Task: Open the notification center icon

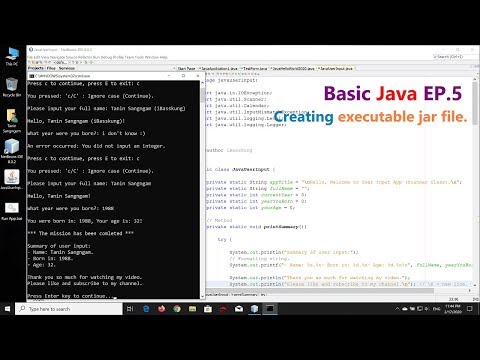Action: pyautogui.click(x=470, y=309)
